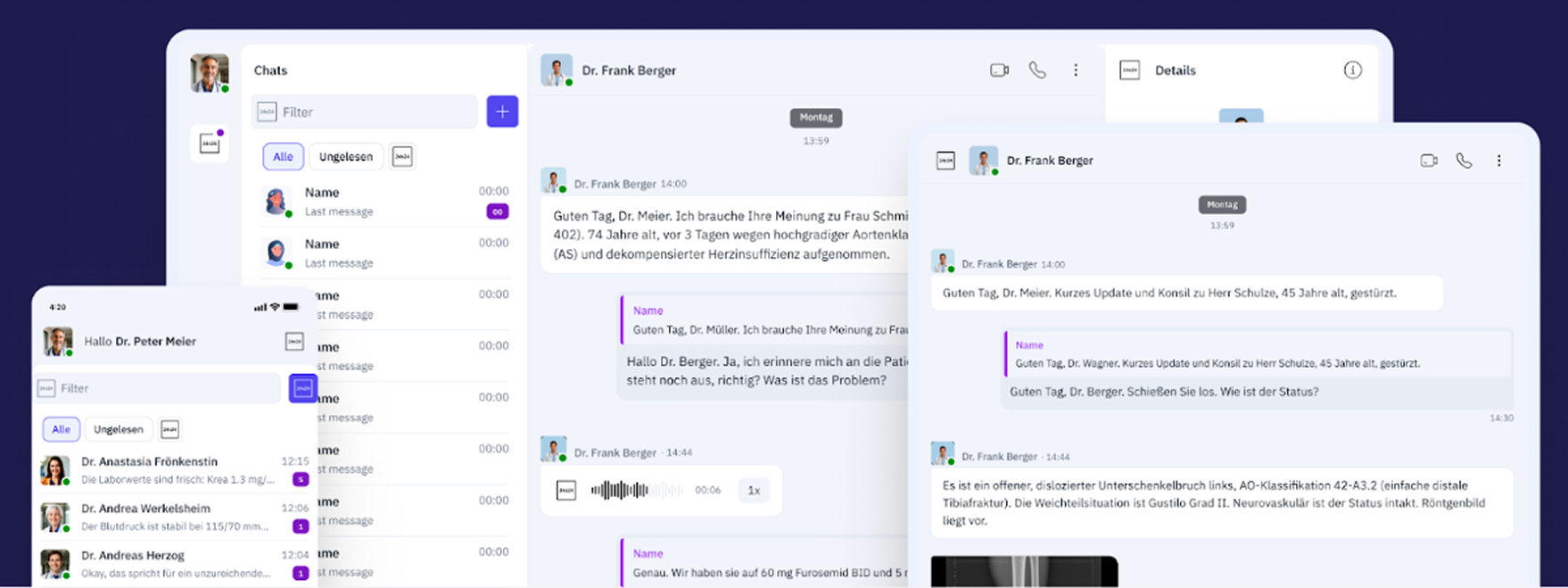1568x588 pixels.
Task: Start phone call in front tablet chat window
Action: [1464, 161]
